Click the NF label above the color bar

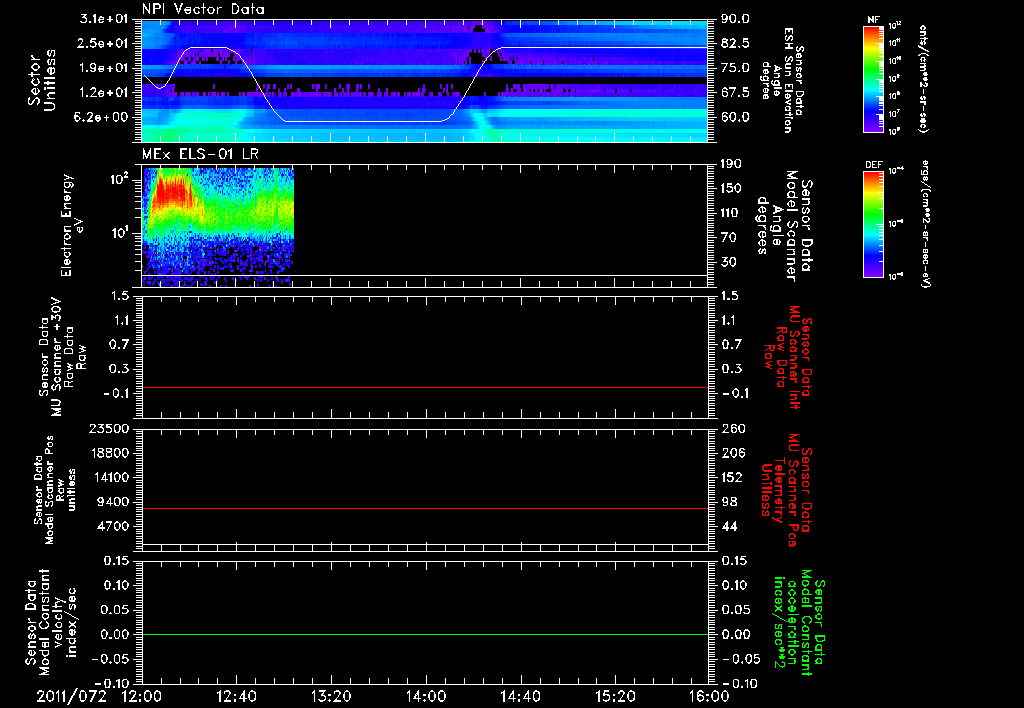(x=873, y=20)
